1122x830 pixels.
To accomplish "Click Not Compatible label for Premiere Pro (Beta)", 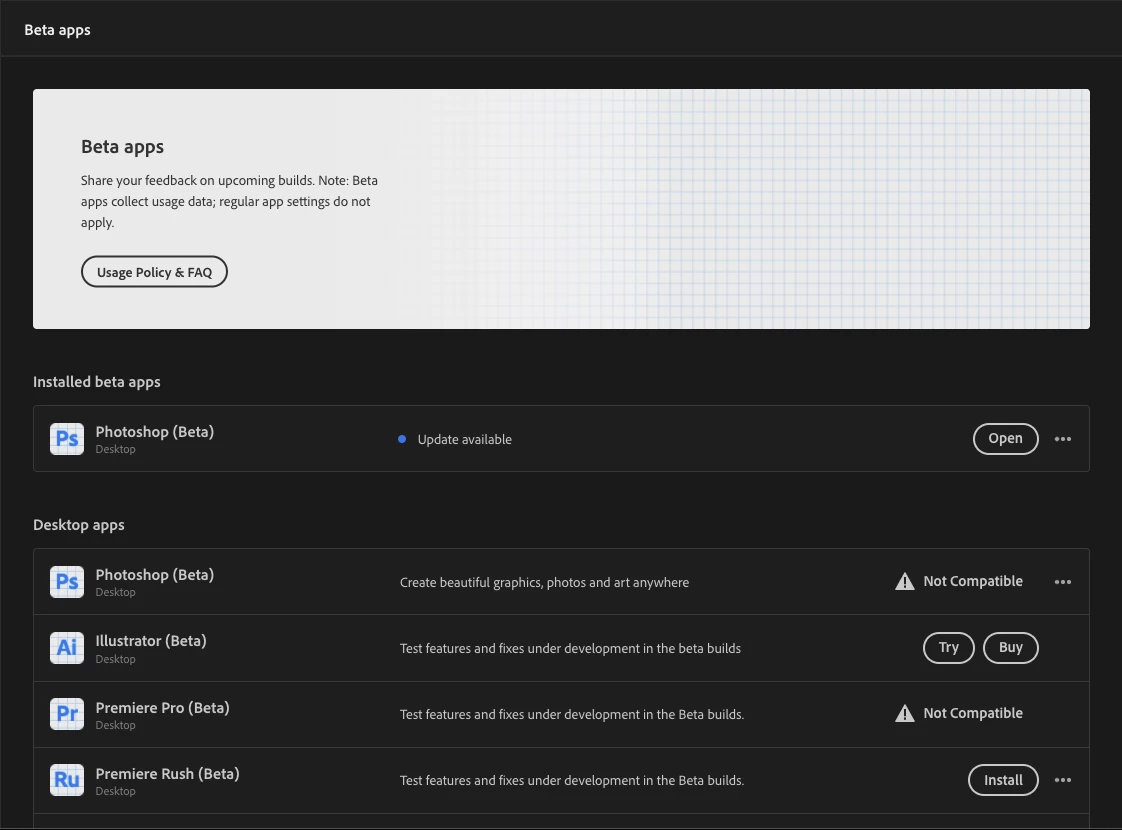I will (x=972, y=713).
